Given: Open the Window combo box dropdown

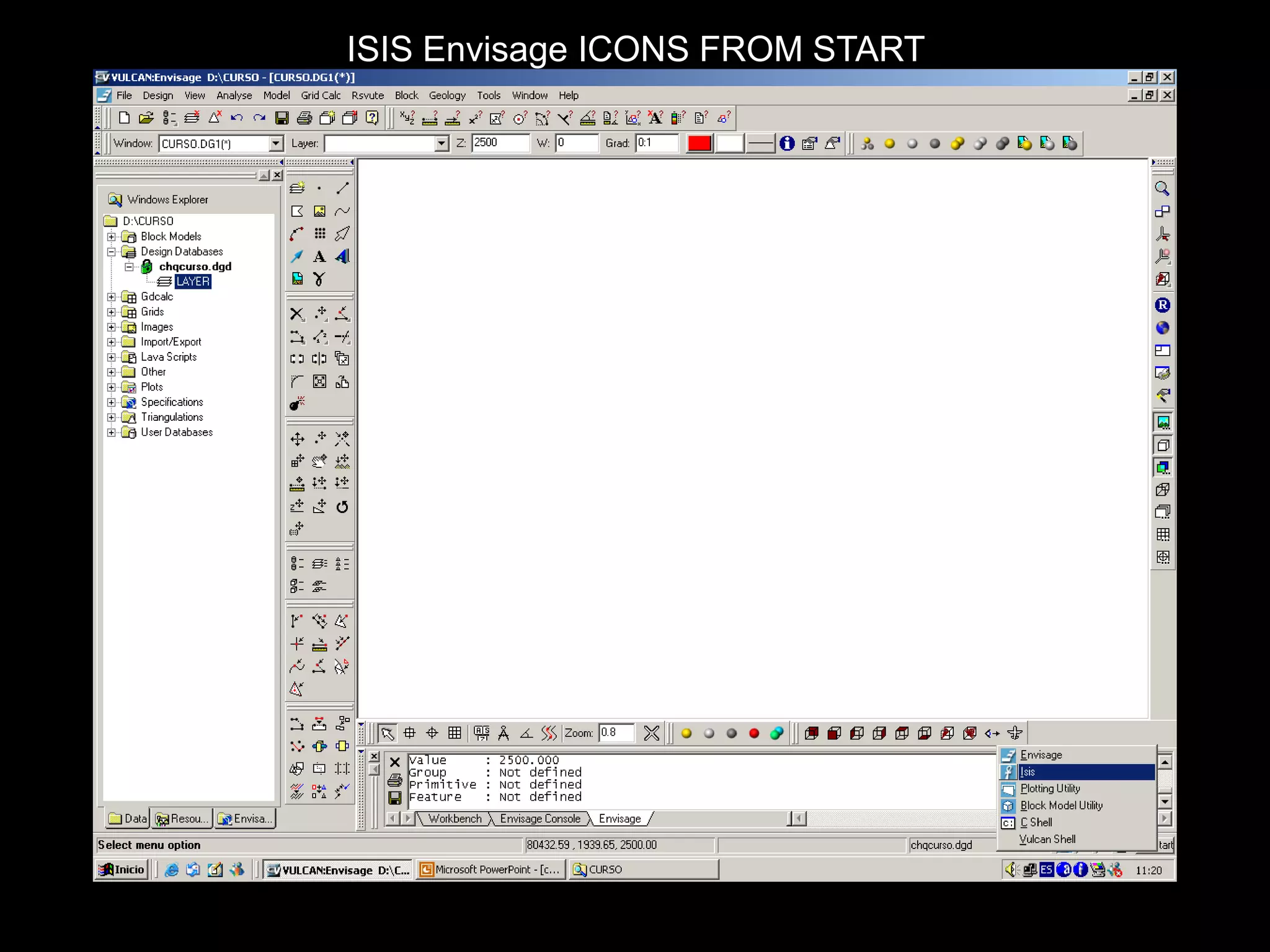Looking at the screenshot, I should click(x=276, y=144).
